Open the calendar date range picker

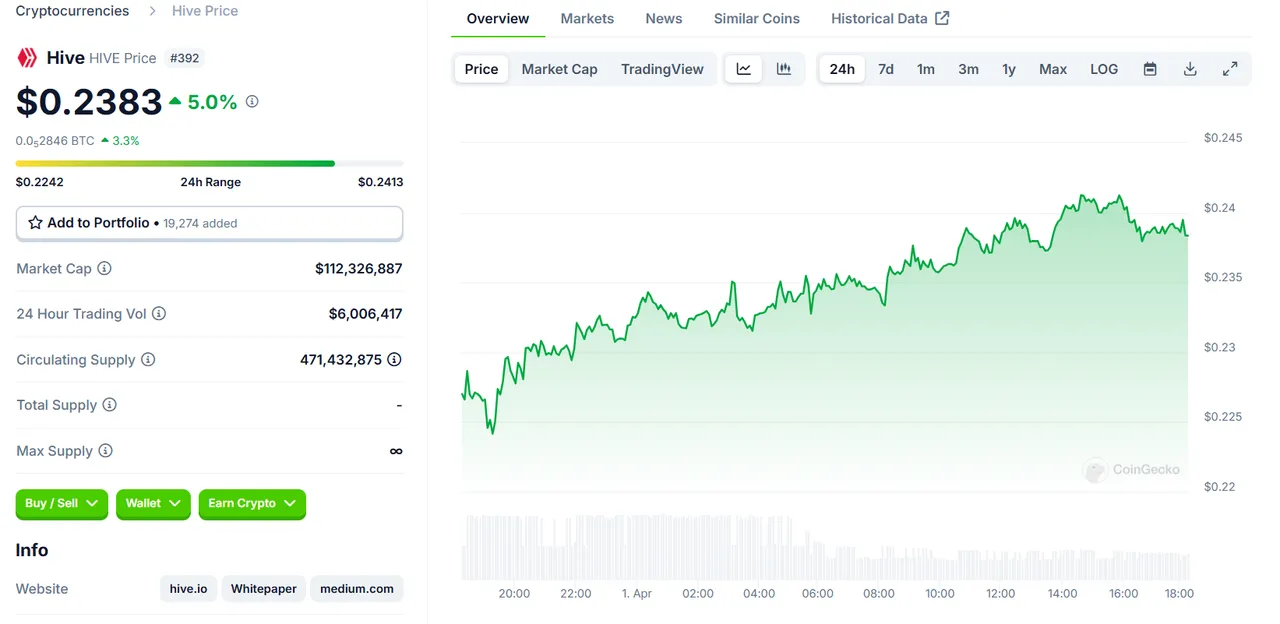coord(1150,69)
